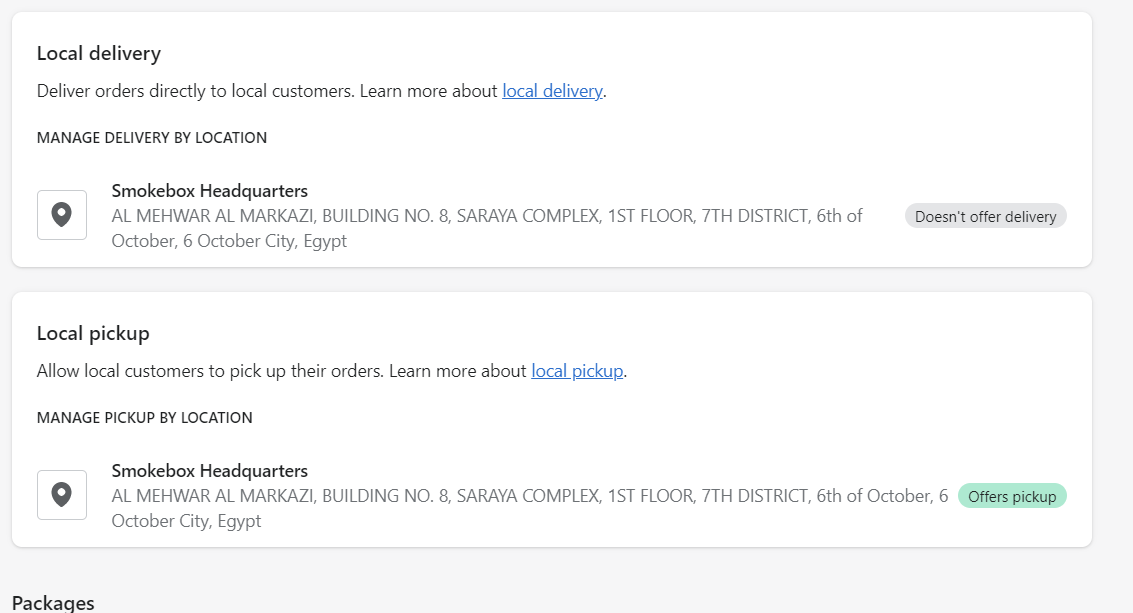Click the "Local delivery" section heading
Screen dimensions: 1133x613
pyautogui.click(x=99, y=53)
